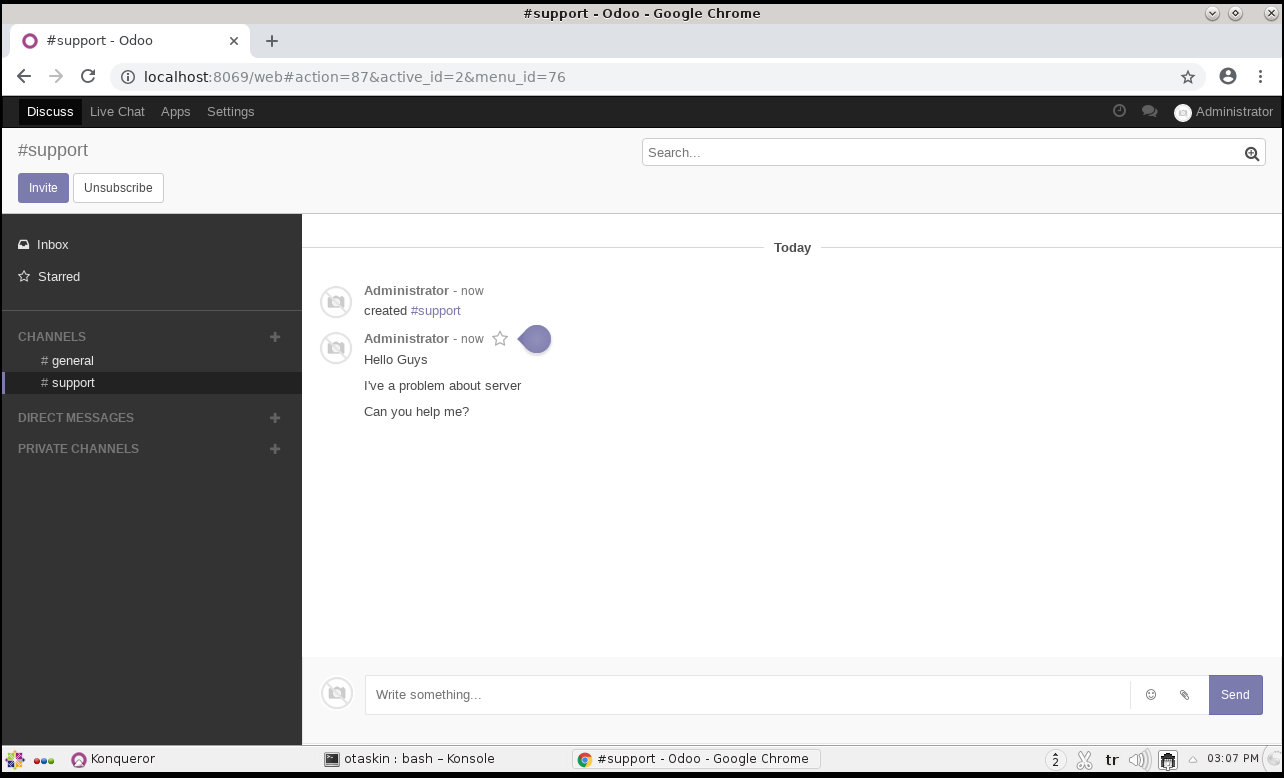The image size is (1284, 778).
Task: Star the "Hello Guys" message
Action: (500, 339)
